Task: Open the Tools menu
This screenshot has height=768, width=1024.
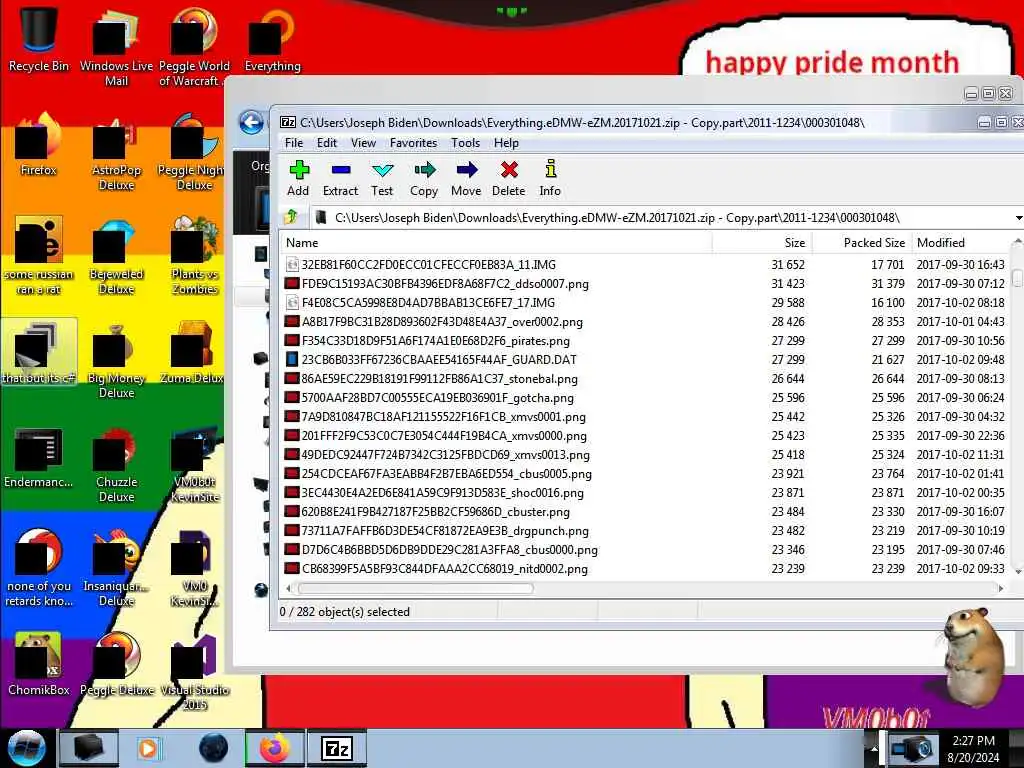Action: [x=465, y=143]
